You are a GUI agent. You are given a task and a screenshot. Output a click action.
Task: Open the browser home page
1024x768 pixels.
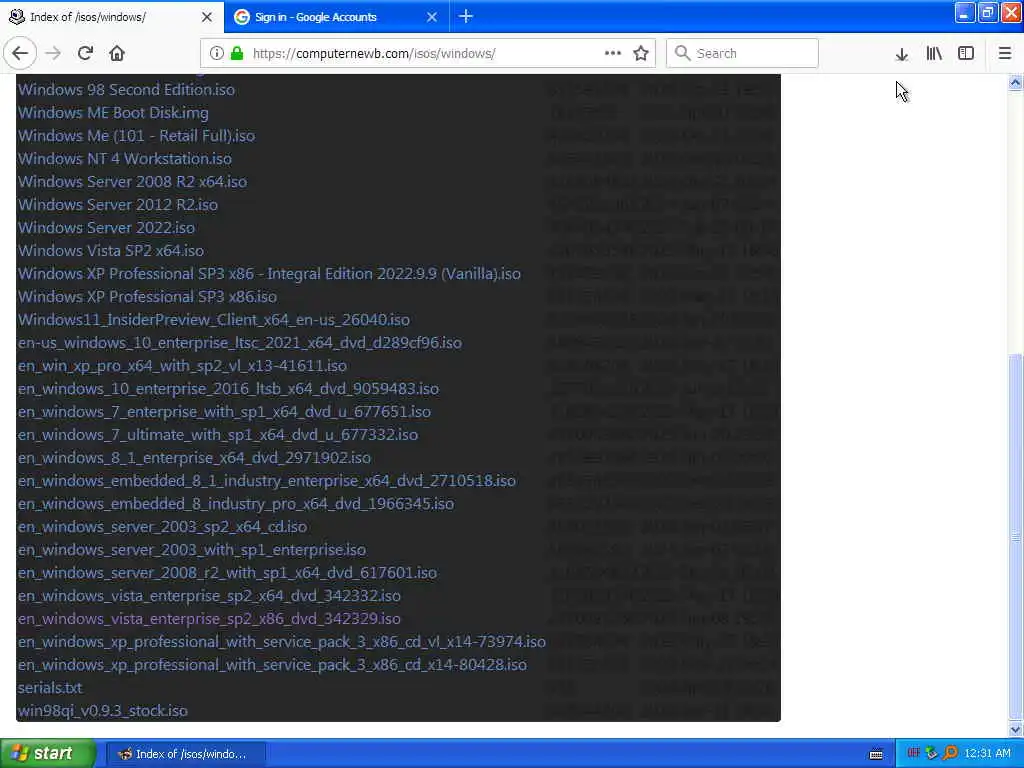pyautogui.click(x=117, y=53)
